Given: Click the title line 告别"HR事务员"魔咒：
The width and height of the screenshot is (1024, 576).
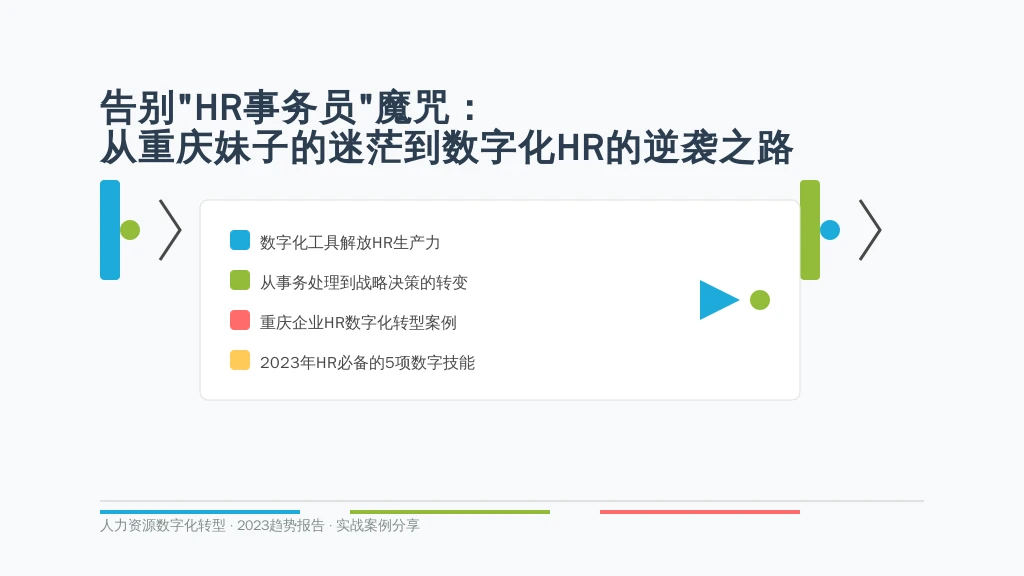Looking at the screenshot, I should 290,107.
